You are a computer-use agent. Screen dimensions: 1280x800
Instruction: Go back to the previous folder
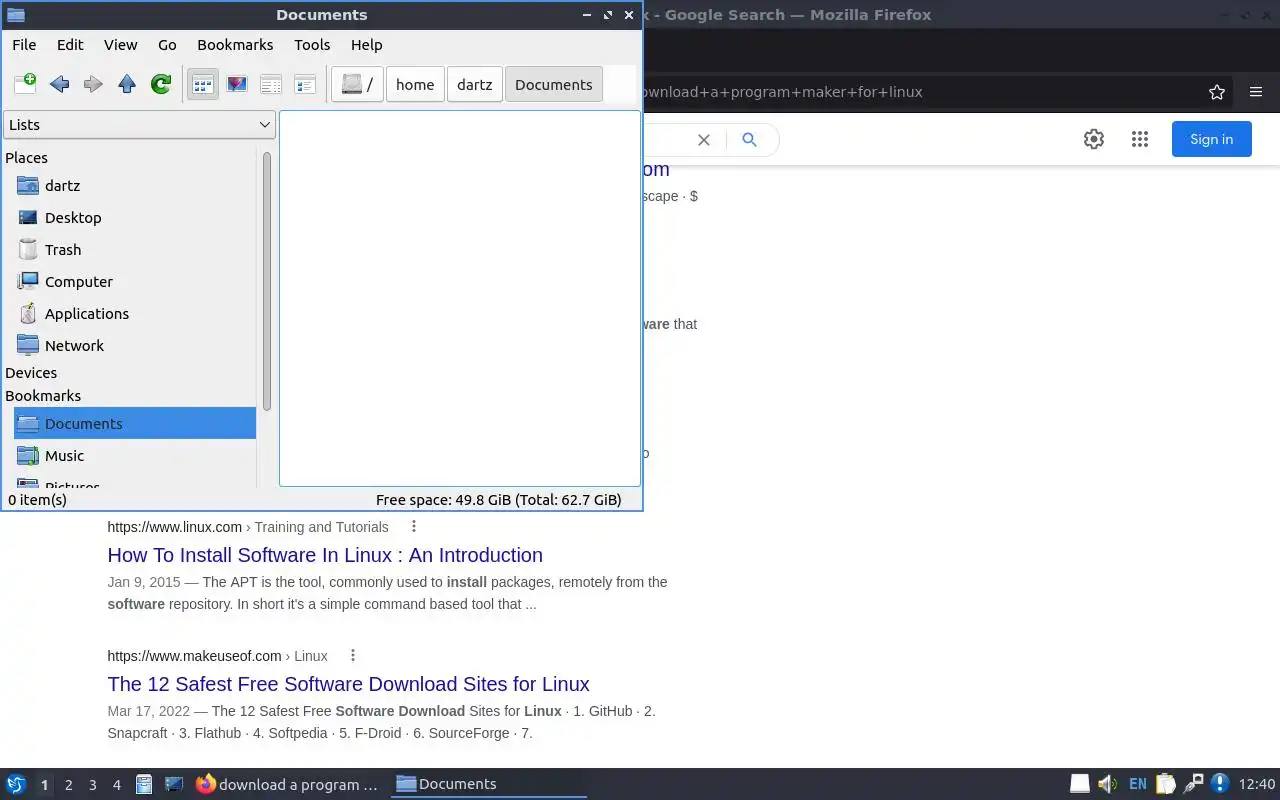tap(59, 84)
